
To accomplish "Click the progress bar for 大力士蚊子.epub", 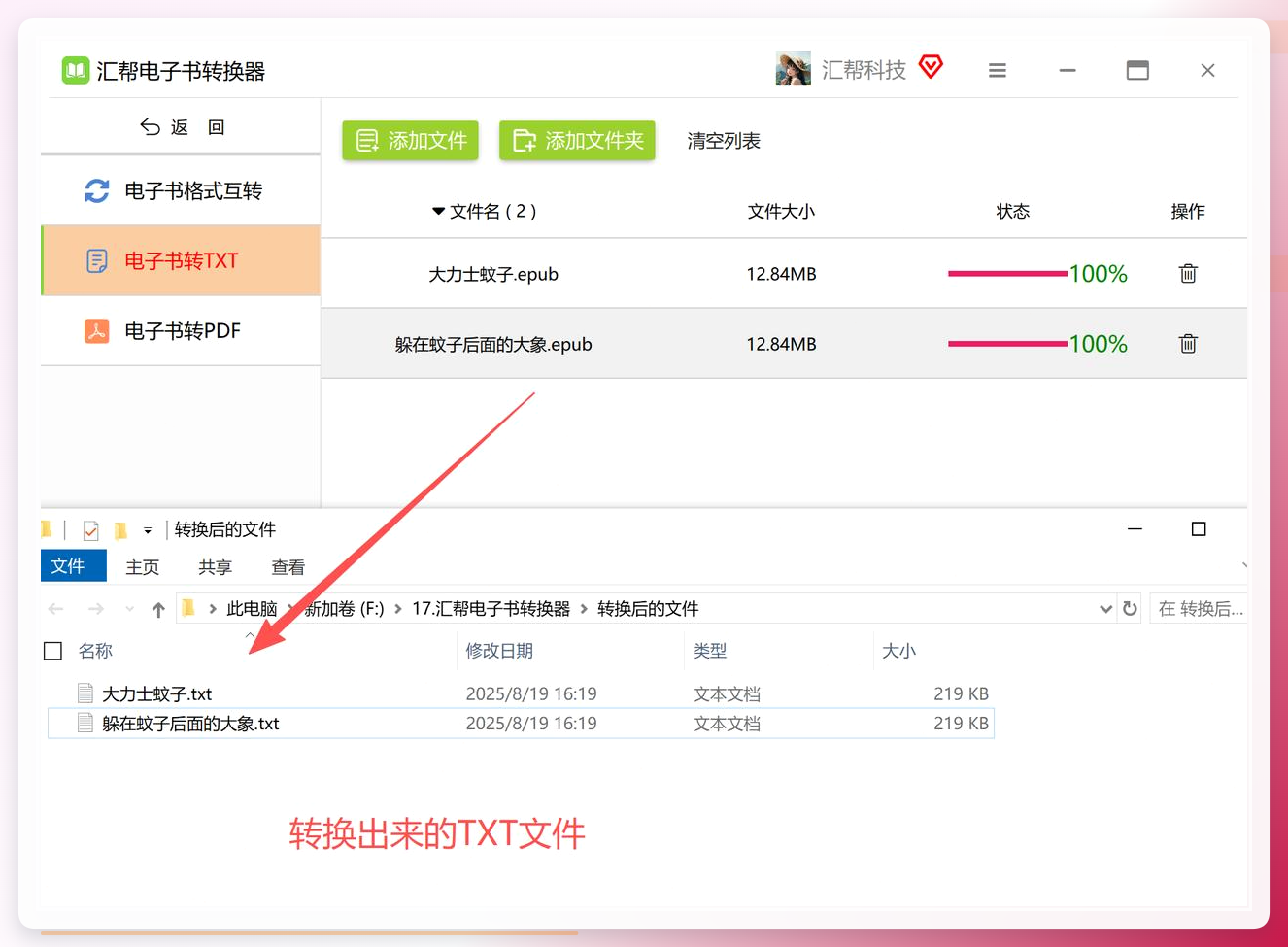I will click(1007, 274).
